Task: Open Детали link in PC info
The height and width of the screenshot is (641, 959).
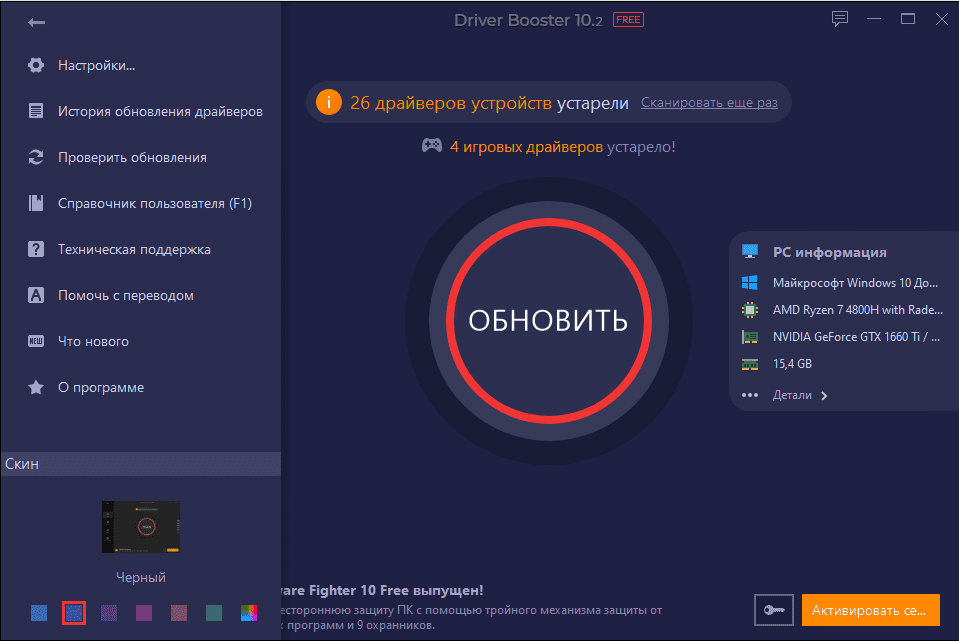Action: (x=791, y=395)
